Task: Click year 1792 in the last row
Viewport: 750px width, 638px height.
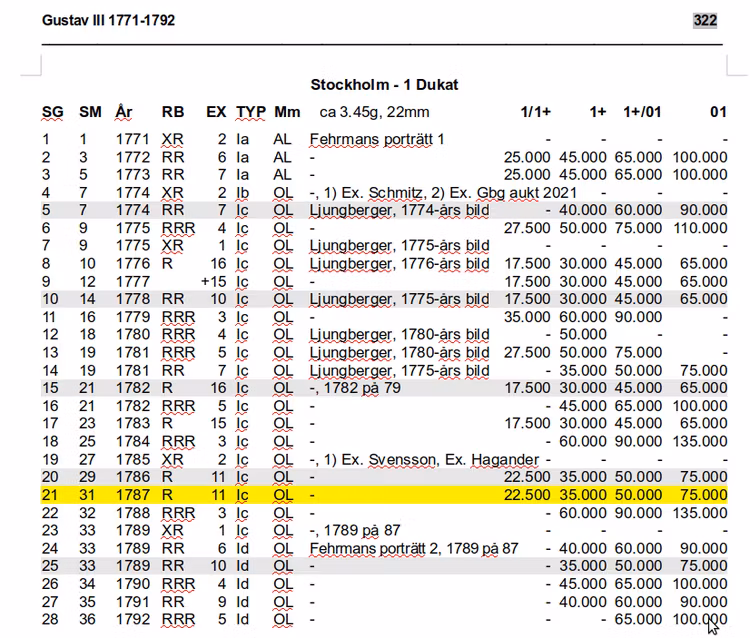Action: point(131,620)
